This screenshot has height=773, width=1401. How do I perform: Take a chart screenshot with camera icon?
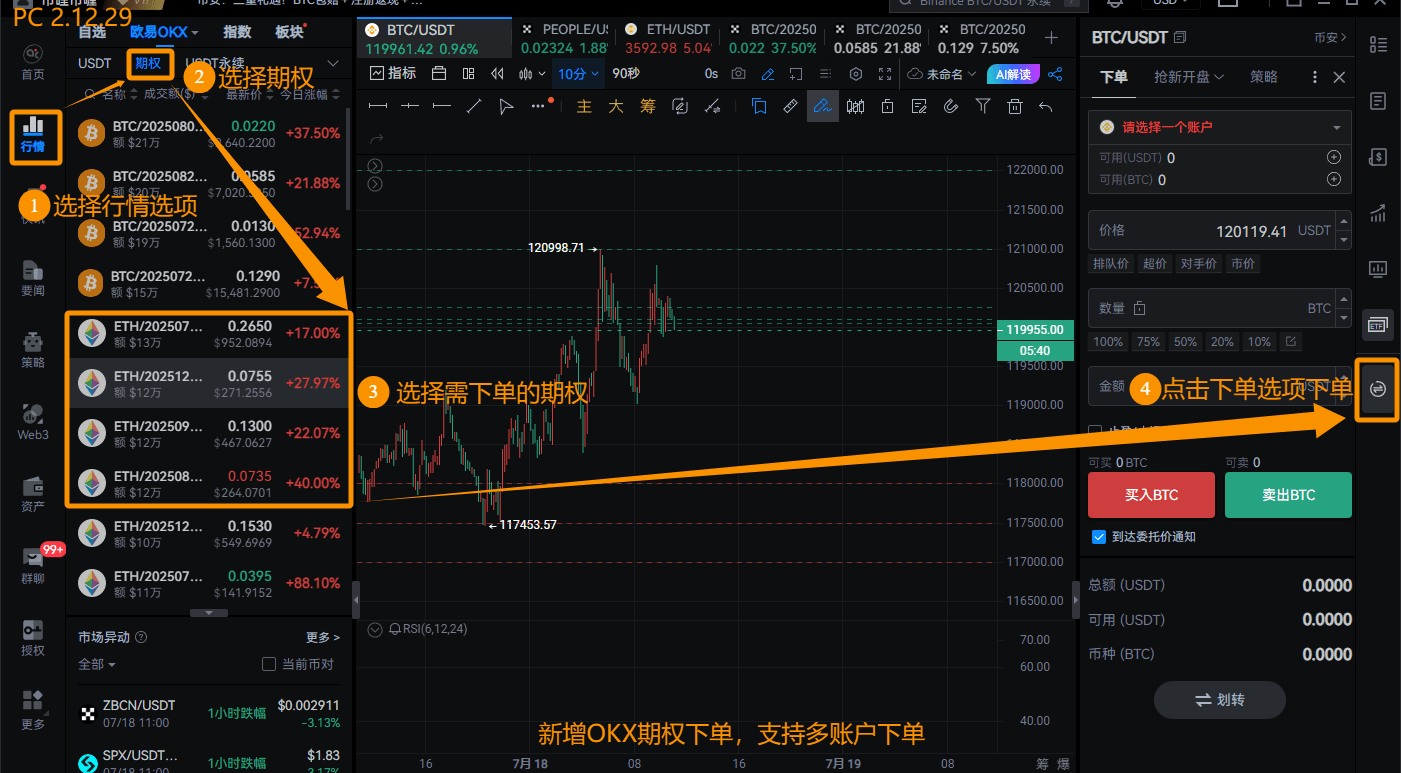pyautogui.click(x=738, y=73)
